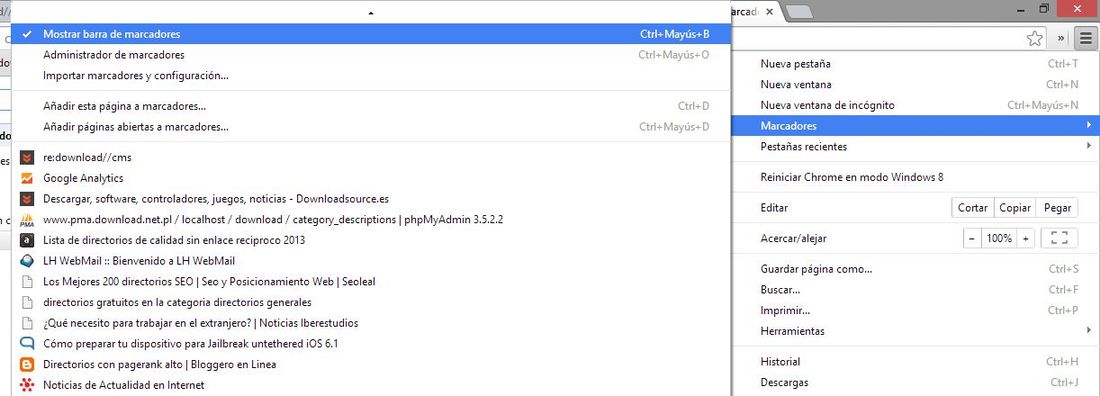Expand the Herramientas submenu
The width and height of the screenshot is (1100, 396).
click(915, 331)
